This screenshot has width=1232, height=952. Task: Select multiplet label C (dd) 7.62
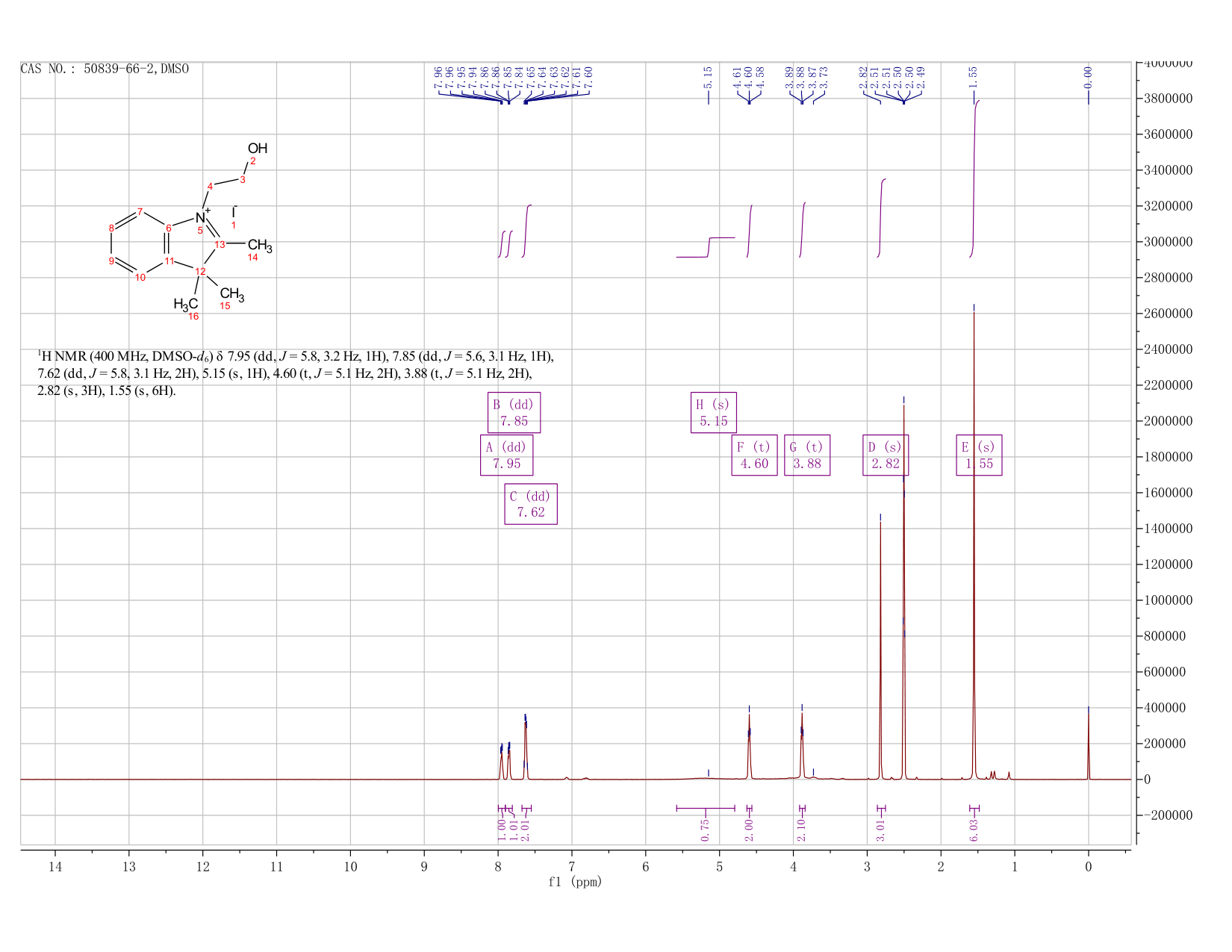tap(531, 504)
